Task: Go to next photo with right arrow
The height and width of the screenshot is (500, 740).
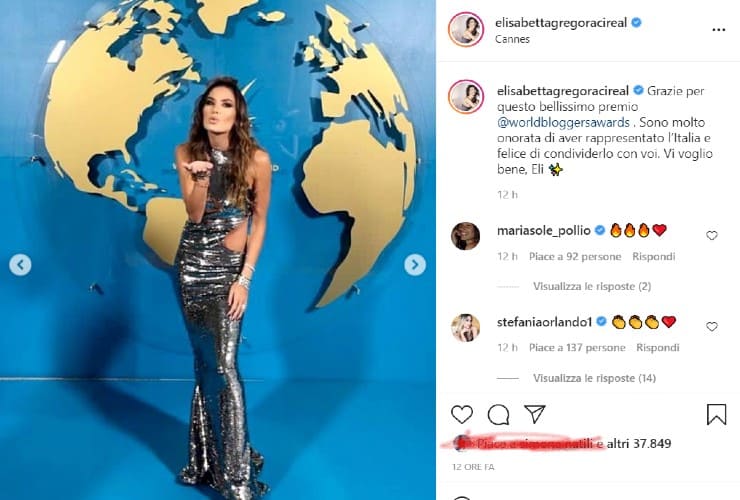Action: pyautogui.click(x=415, y=265)
